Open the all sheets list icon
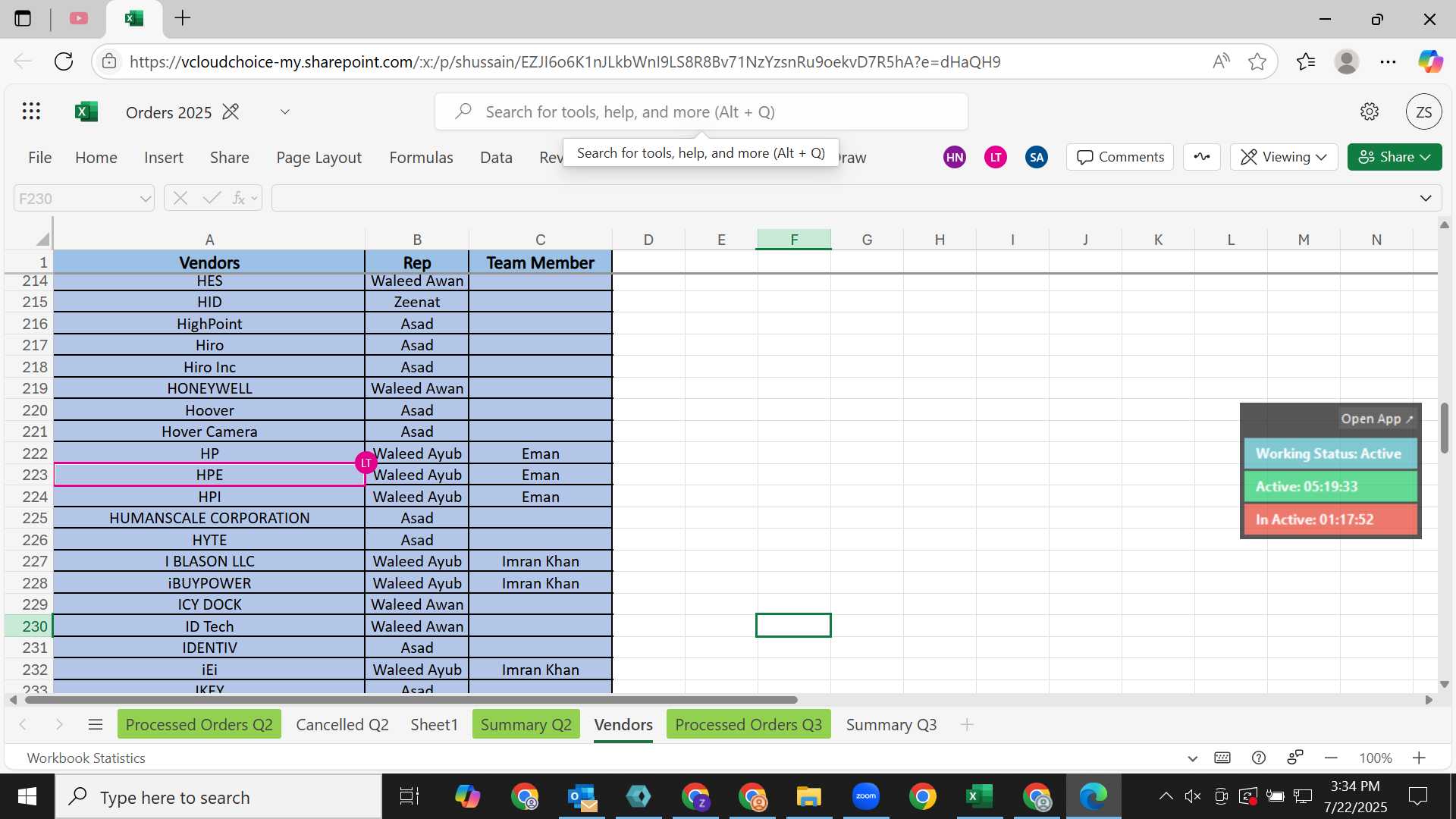Viewport: 1456px width, 819px height. click(95, 724)
